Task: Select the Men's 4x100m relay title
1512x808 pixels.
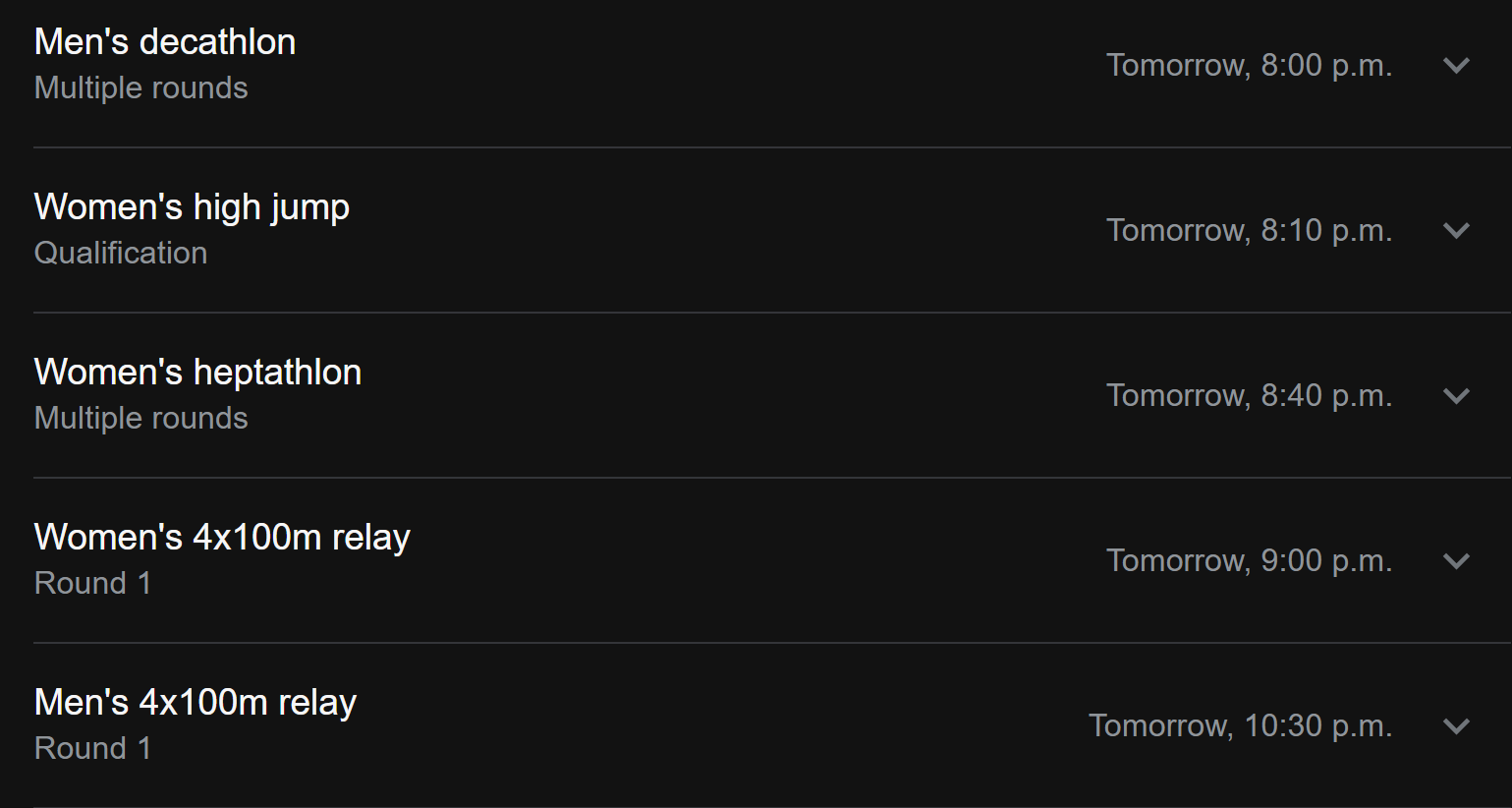Action: coord(196,703)
